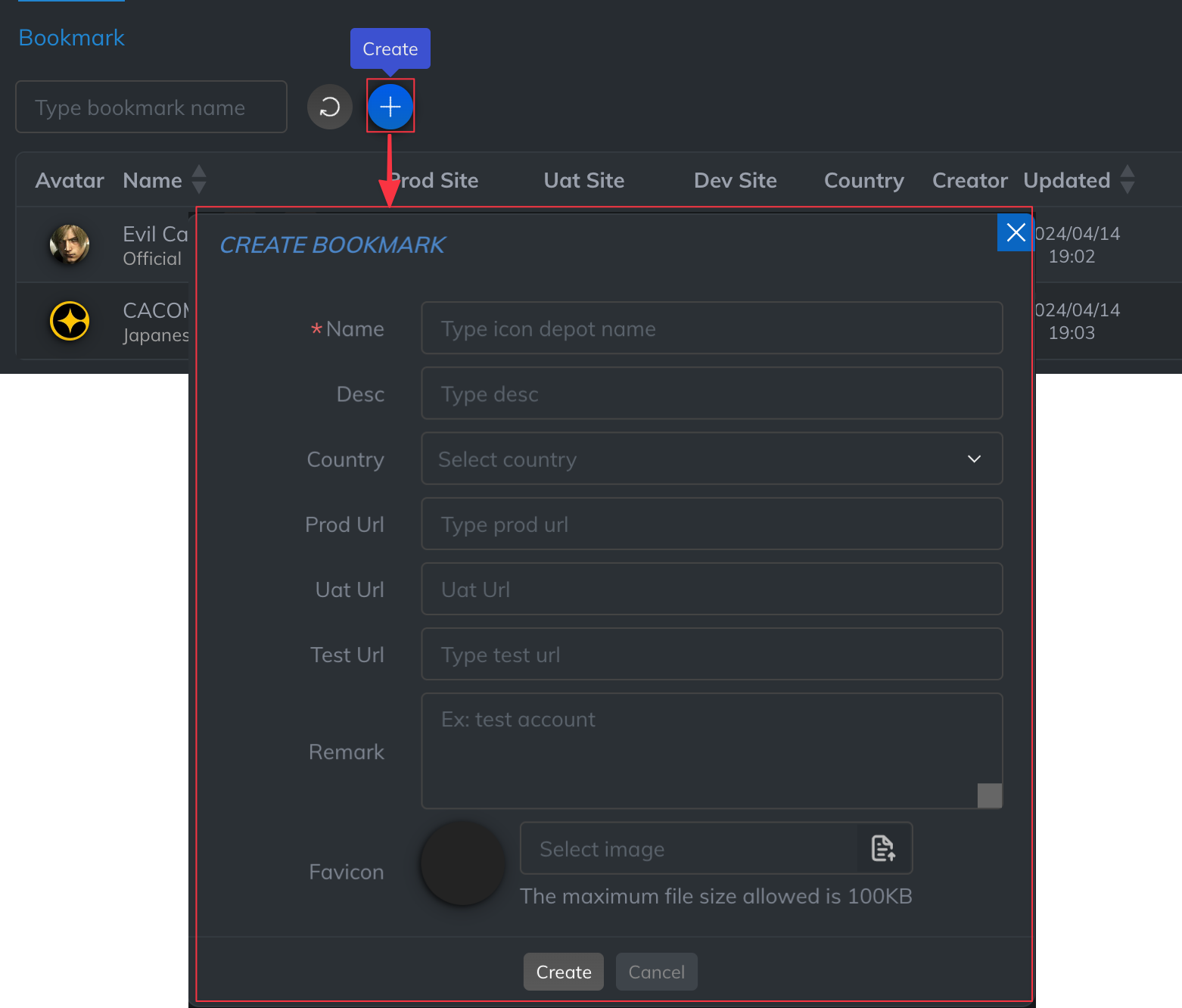This screenshot has height=1008, width=1182.
Task: Click the Remark textarea resize handle
Action: click(989, 795)
